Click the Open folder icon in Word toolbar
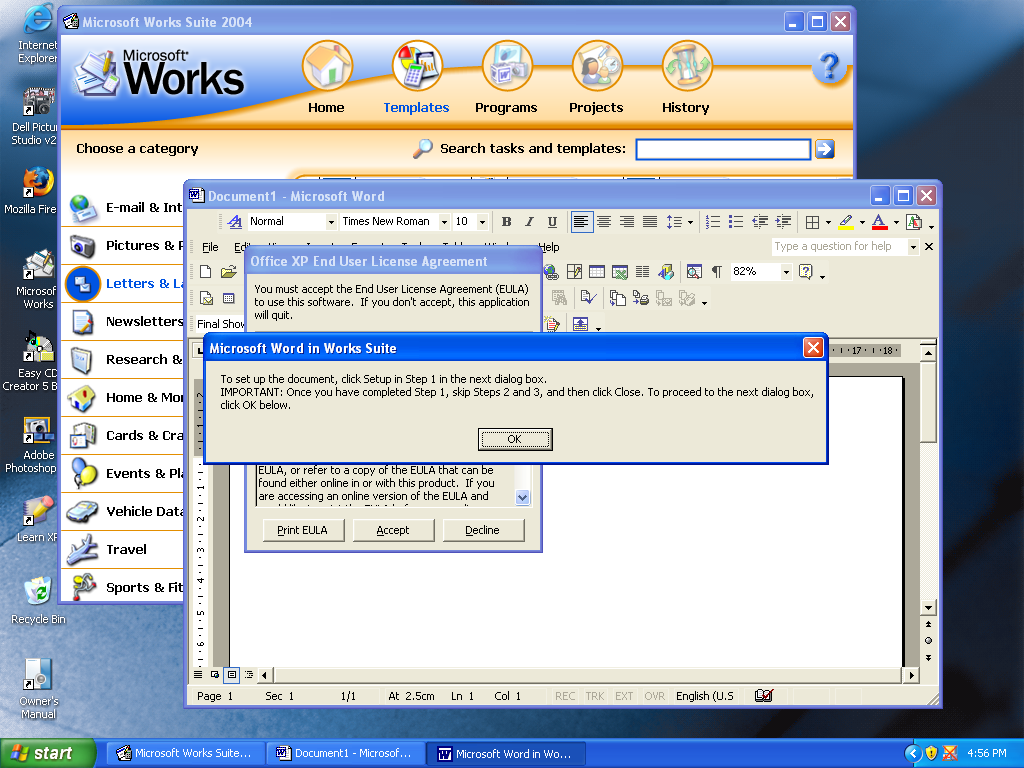Viewport: 1024px width, 768px height. 228,272
